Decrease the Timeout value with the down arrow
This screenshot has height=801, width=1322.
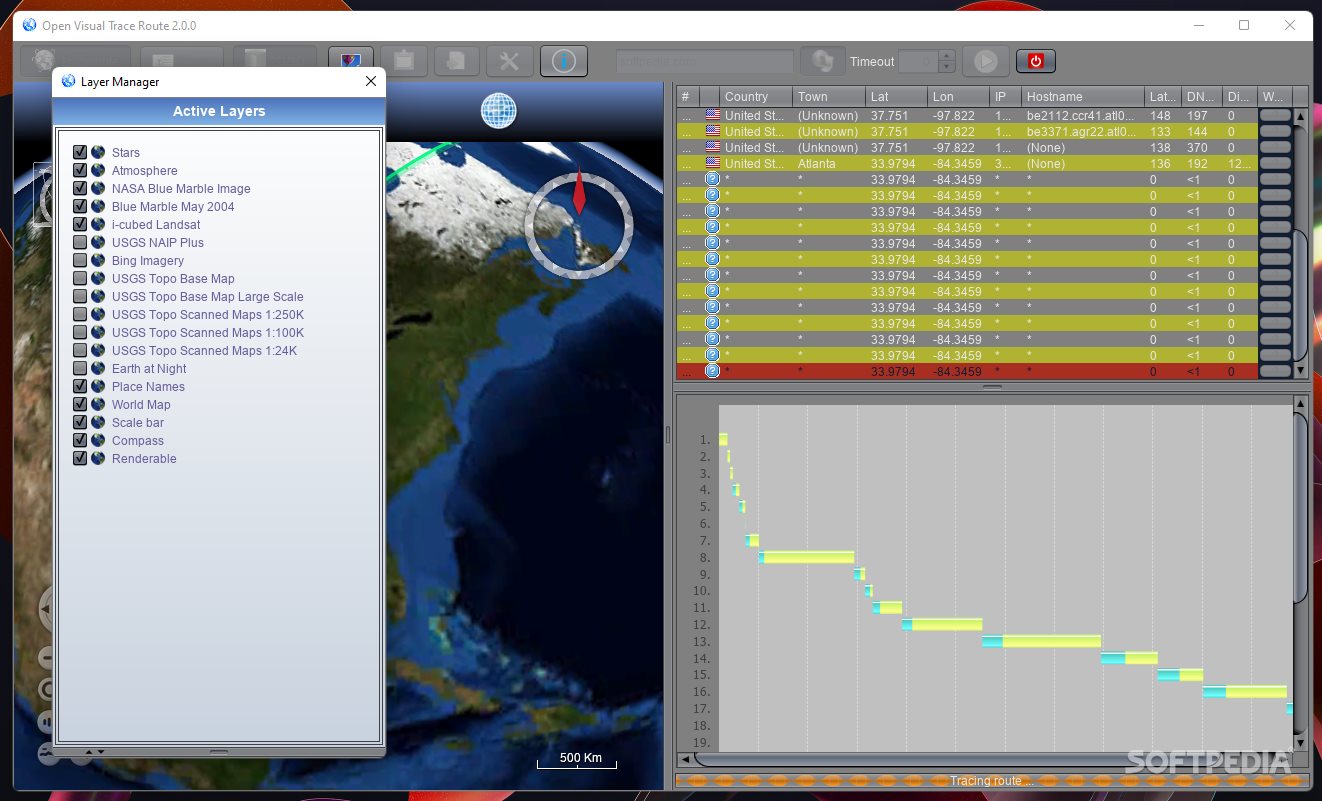tap(947, 67)
